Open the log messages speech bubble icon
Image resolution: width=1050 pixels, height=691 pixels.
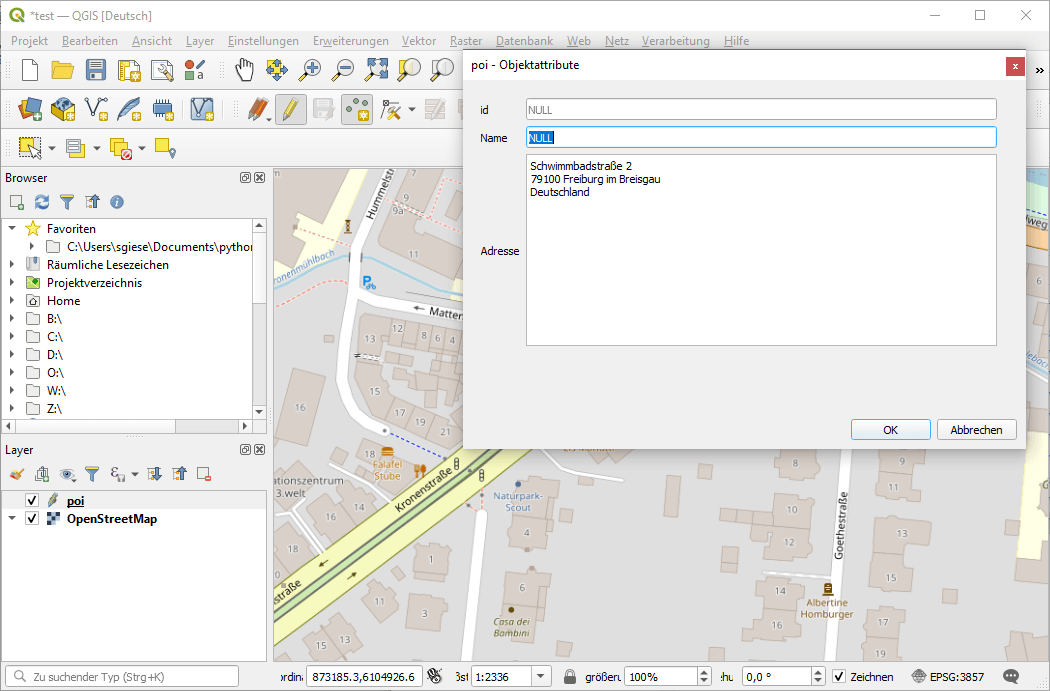1011,677
